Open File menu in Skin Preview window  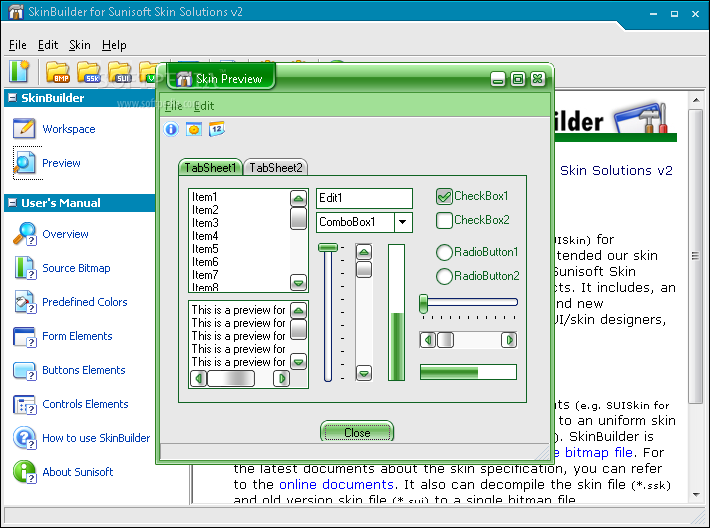[x=173, y=106]
